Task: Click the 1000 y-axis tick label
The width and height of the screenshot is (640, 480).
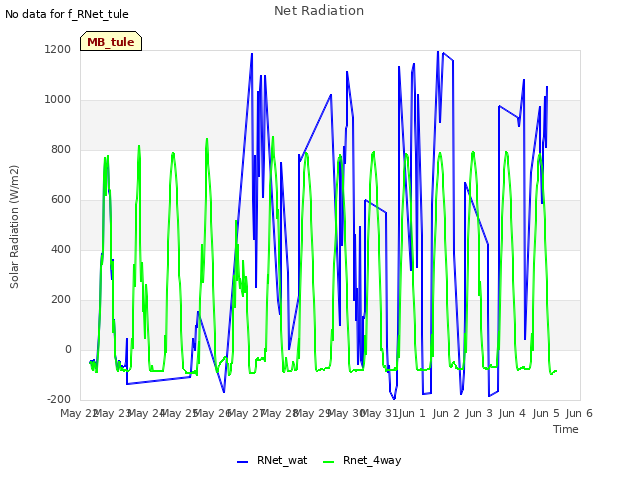Action: point(58,100)
